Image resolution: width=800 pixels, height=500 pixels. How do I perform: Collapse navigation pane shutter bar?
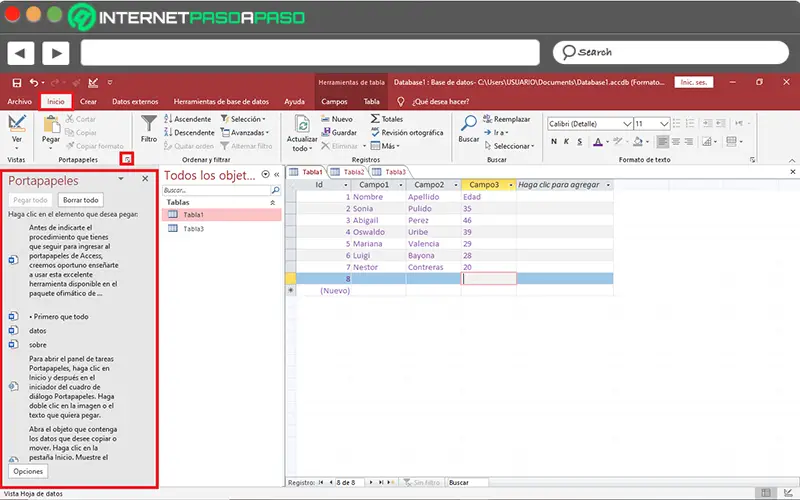[x=277, y=174]
